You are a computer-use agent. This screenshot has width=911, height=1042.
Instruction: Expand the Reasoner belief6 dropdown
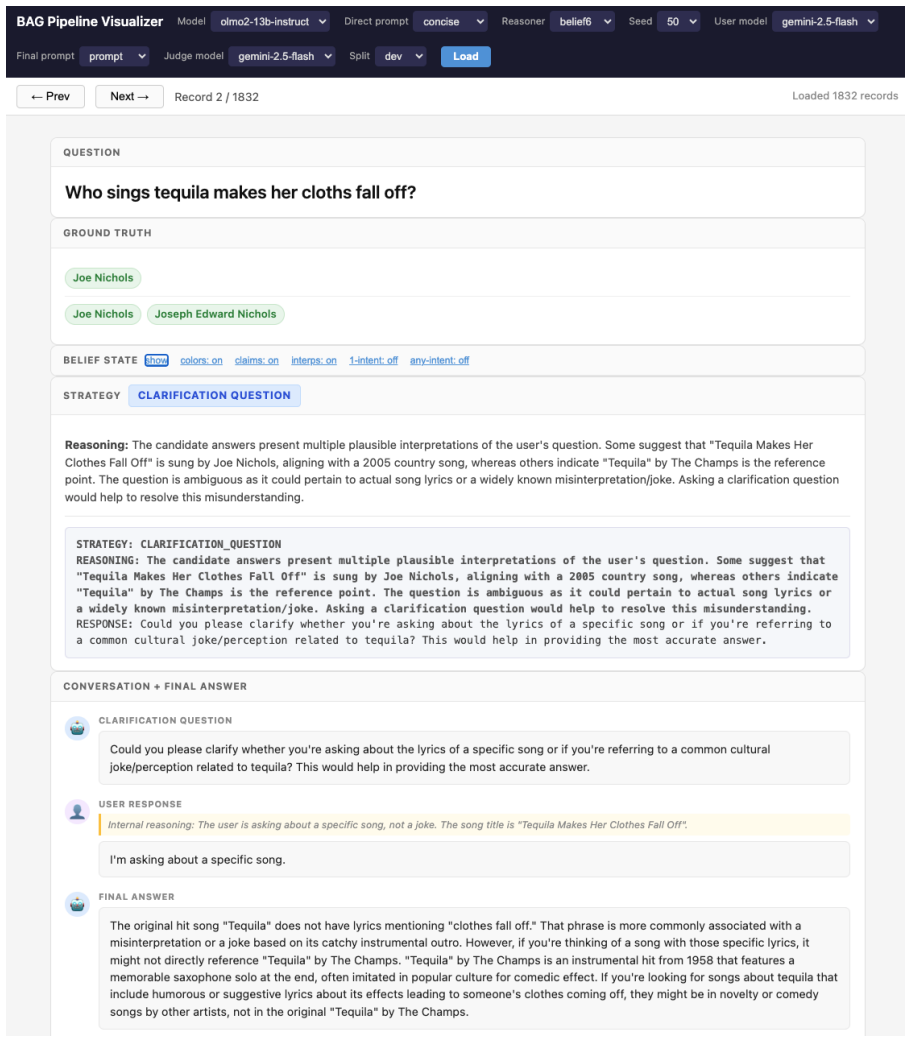point(582,22)
